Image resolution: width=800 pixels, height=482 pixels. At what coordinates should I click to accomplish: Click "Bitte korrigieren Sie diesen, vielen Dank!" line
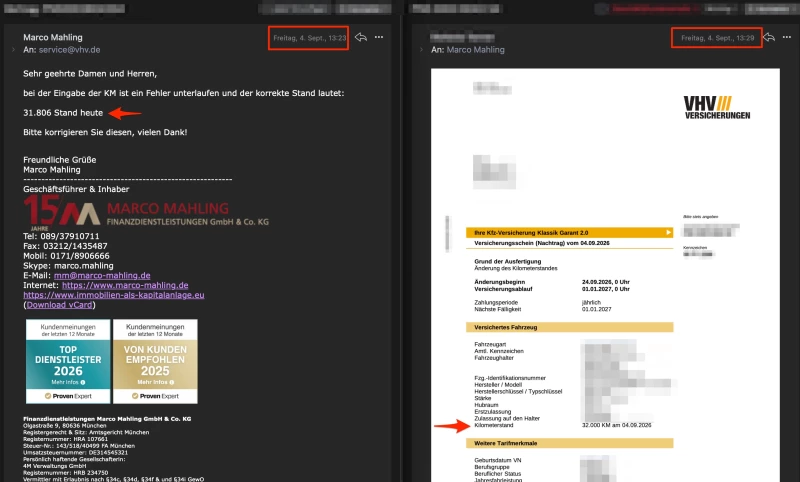105,132
